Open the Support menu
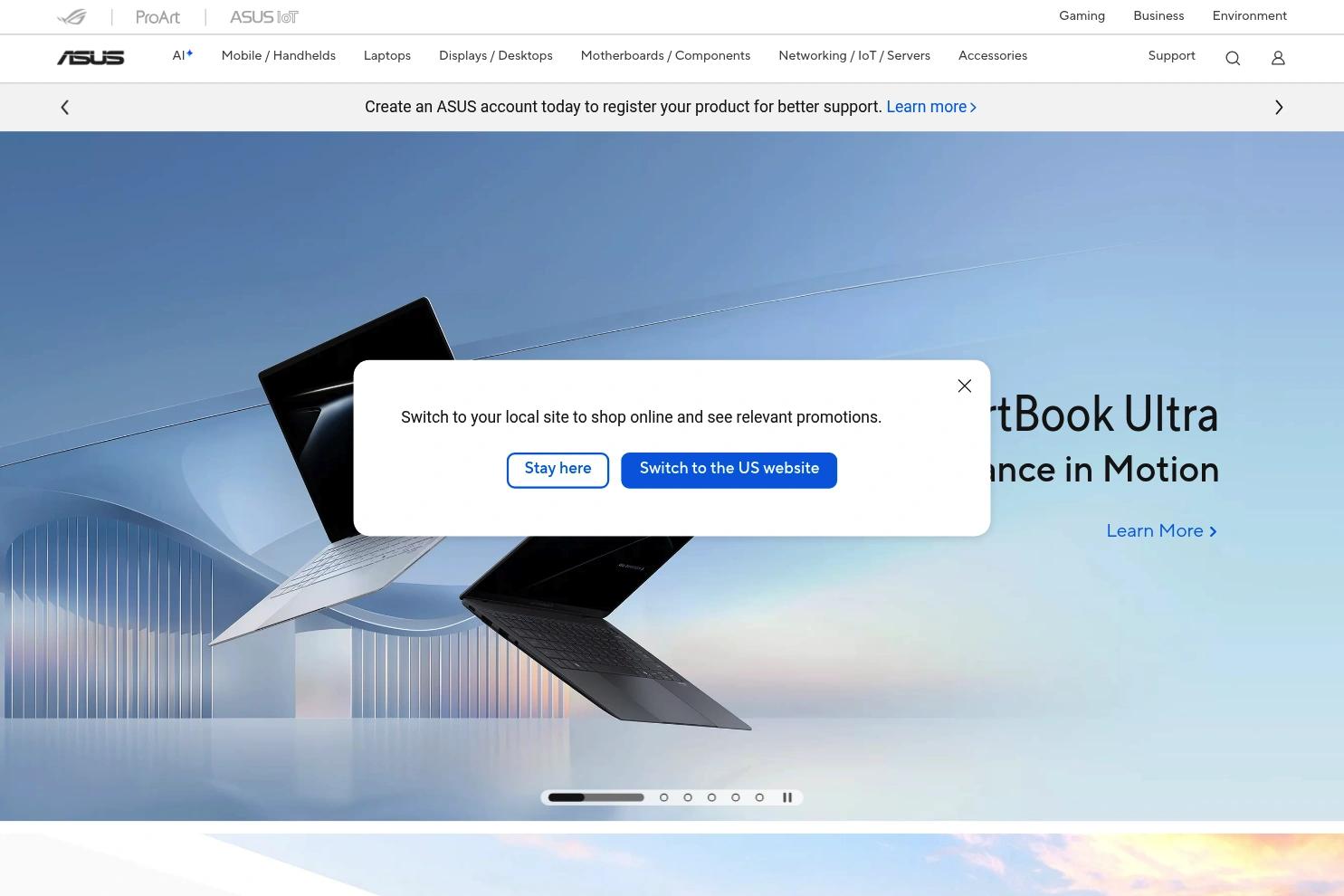The width and height of the screenshot is (1344, 896). [1172, 56]
